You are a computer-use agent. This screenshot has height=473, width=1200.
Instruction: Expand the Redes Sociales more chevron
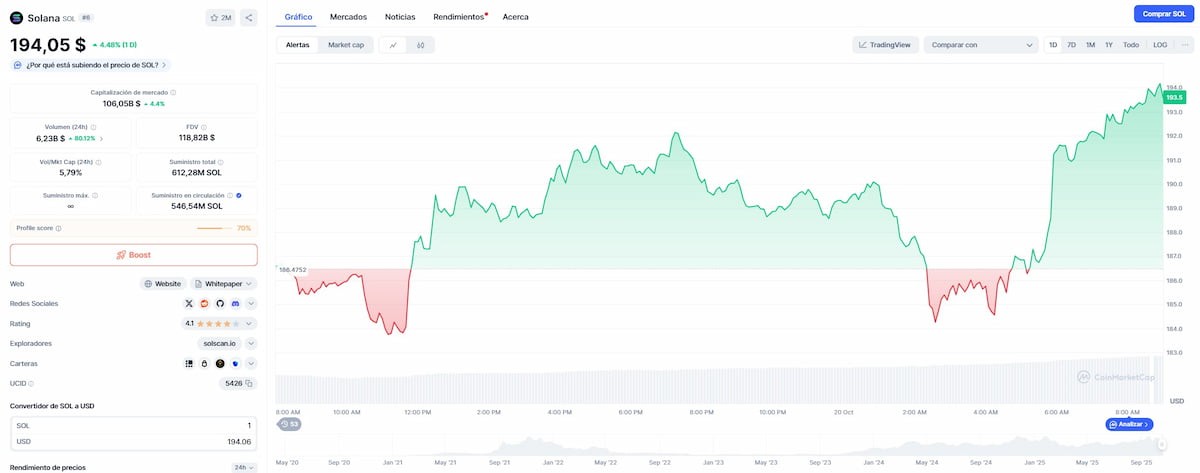click(x=251, y=303)
